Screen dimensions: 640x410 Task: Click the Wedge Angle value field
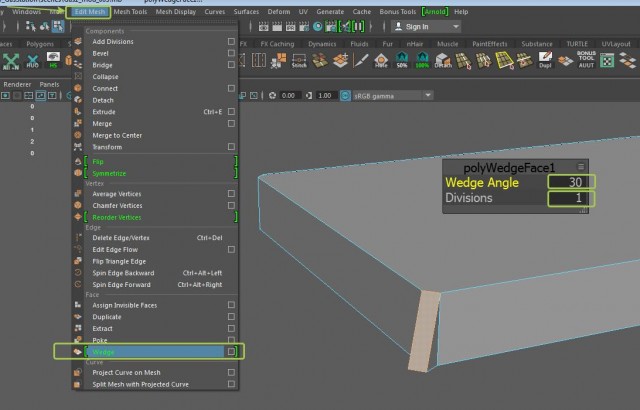(571, 182)
